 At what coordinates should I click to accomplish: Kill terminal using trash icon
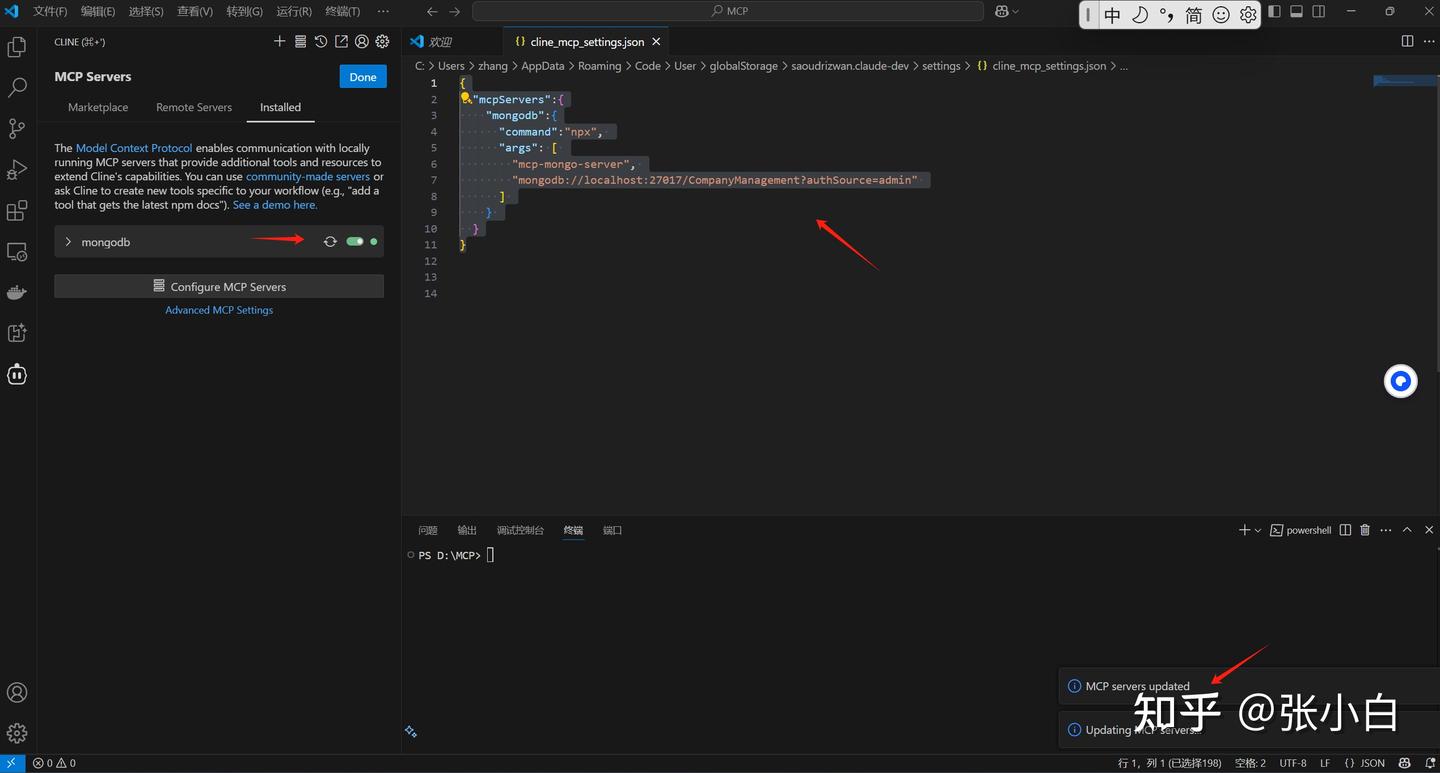(1365, 530)
